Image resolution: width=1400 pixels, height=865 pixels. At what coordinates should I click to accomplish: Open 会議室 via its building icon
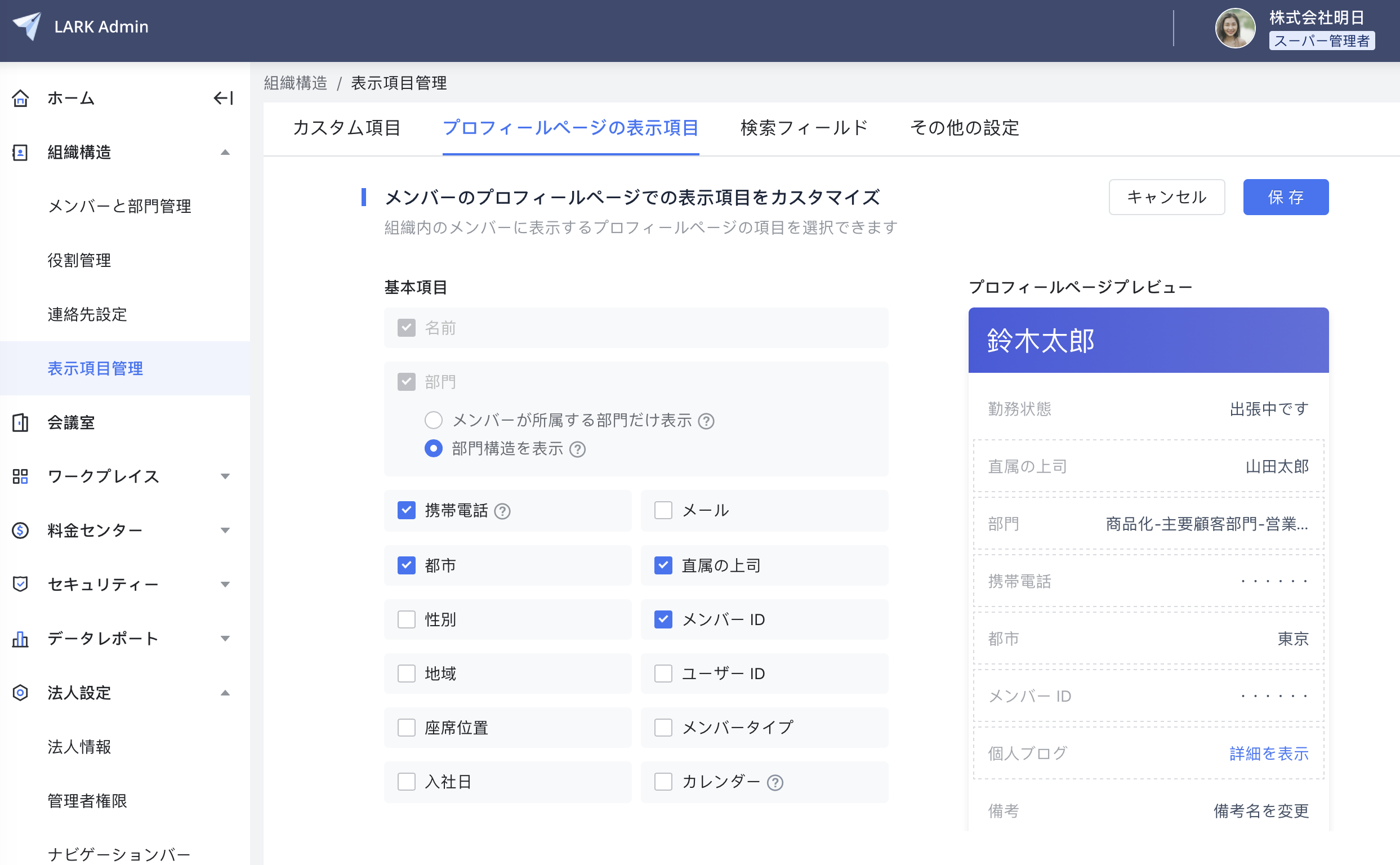(x=20, y=422)
